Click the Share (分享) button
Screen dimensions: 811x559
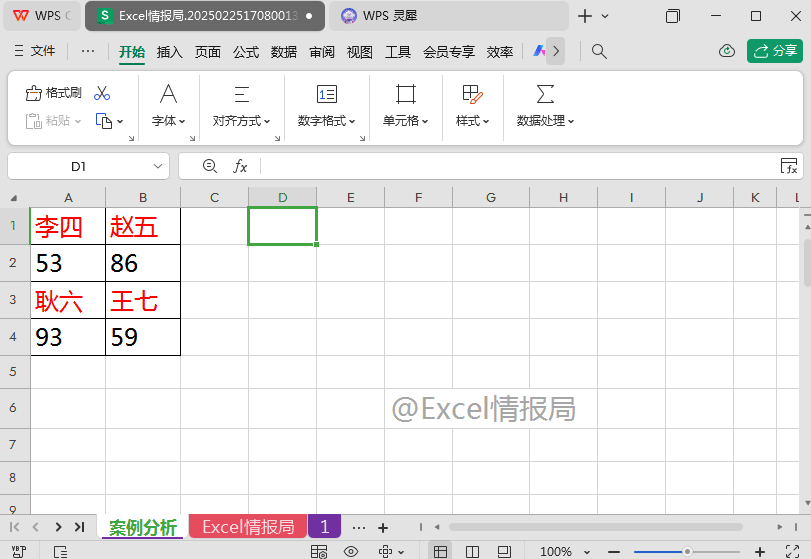tap(775, 51)
